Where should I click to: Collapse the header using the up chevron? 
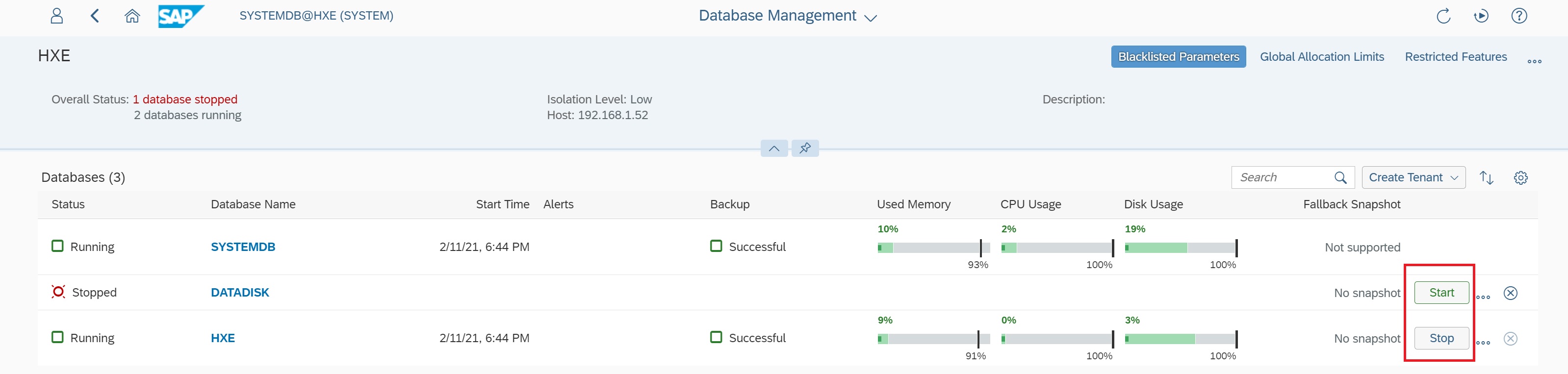(774, 148)
